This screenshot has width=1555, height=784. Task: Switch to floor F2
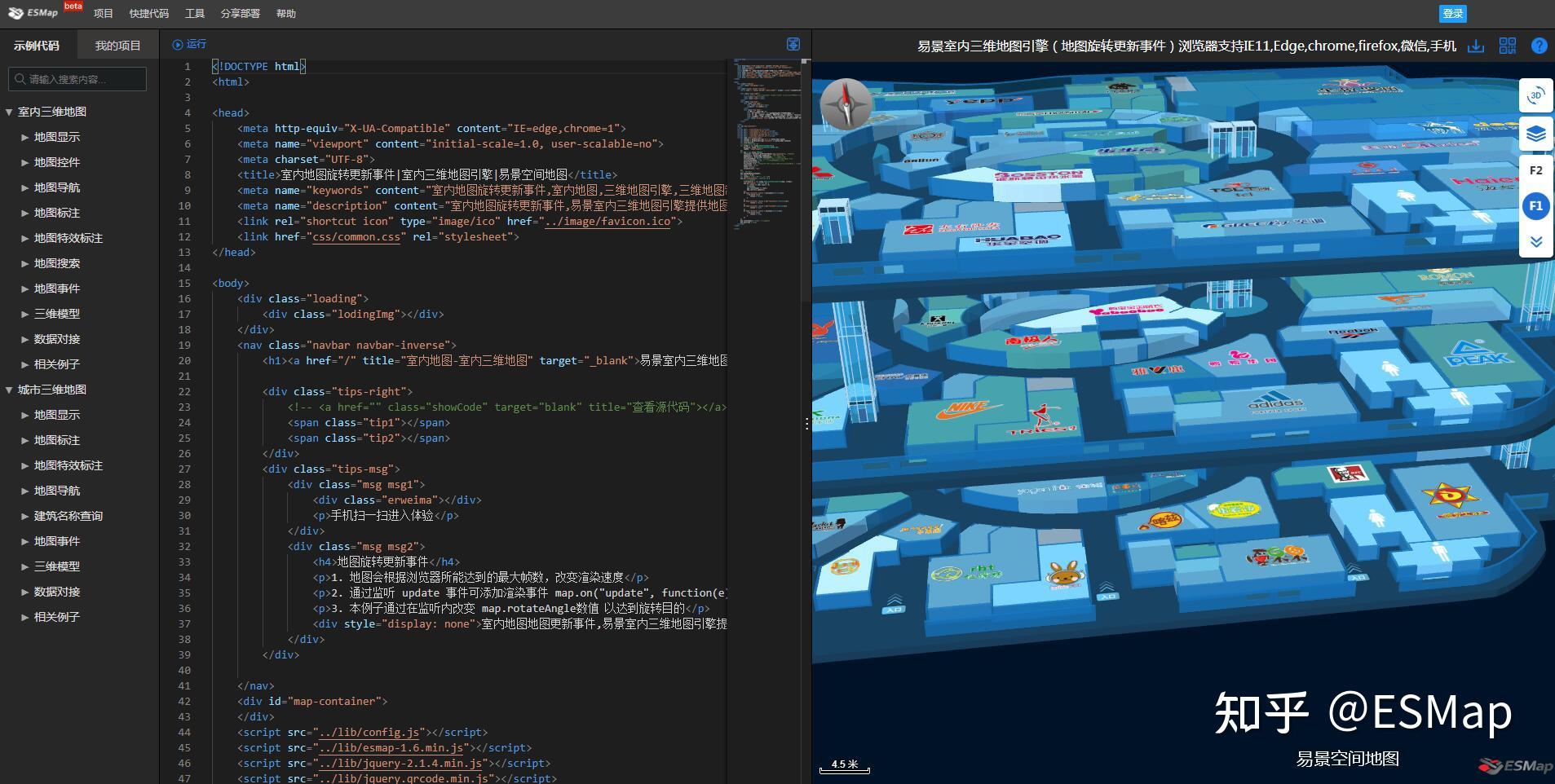1535,170
